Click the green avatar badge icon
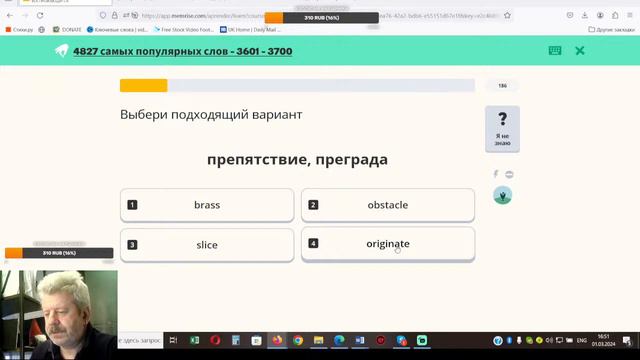This screenshot has height=360, width=640. [502, 195]
